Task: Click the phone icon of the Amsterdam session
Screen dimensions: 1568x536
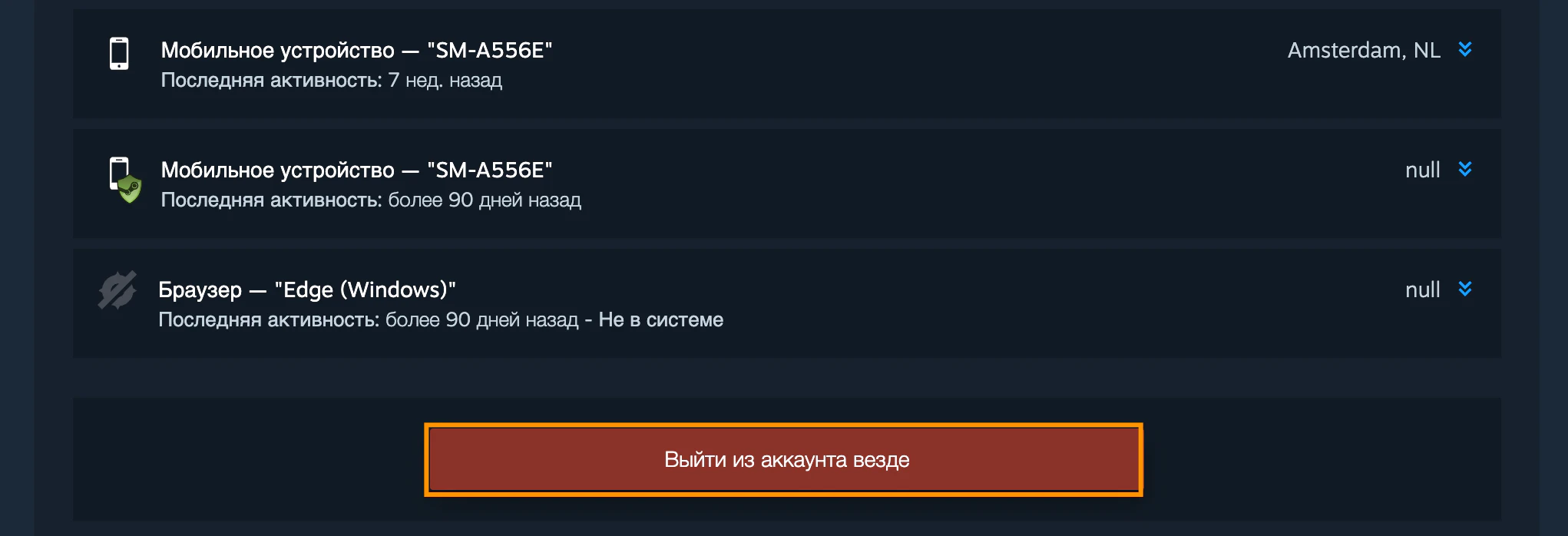Action: pyautogui.click(x=119, y=54)
